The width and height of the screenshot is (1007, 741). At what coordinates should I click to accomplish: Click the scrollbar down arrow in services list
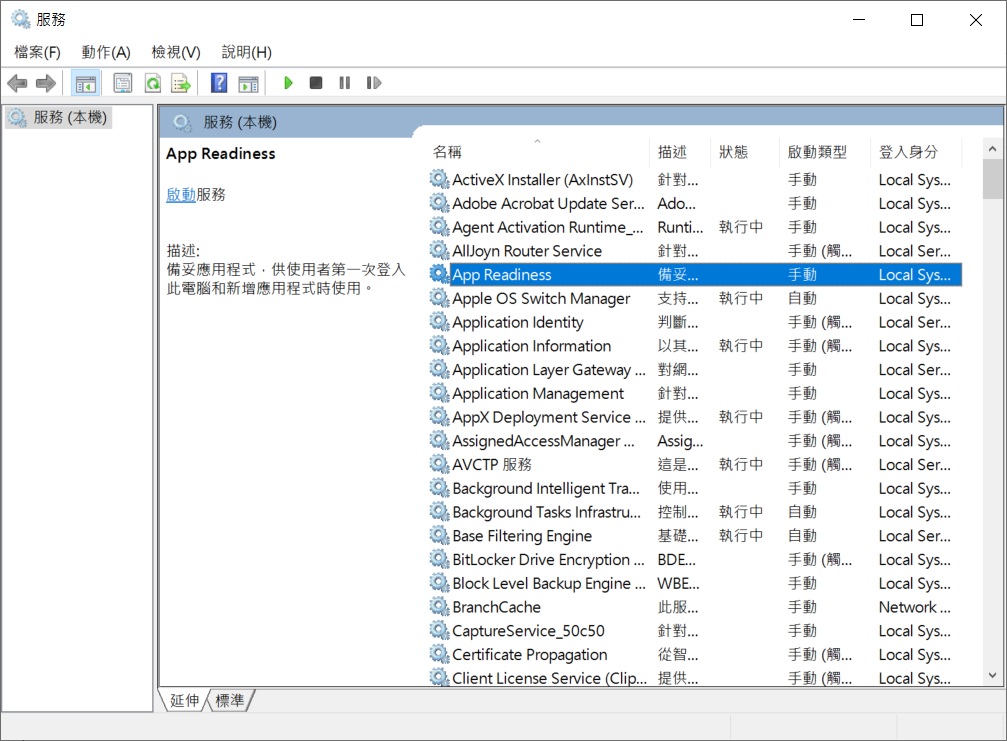992,676
